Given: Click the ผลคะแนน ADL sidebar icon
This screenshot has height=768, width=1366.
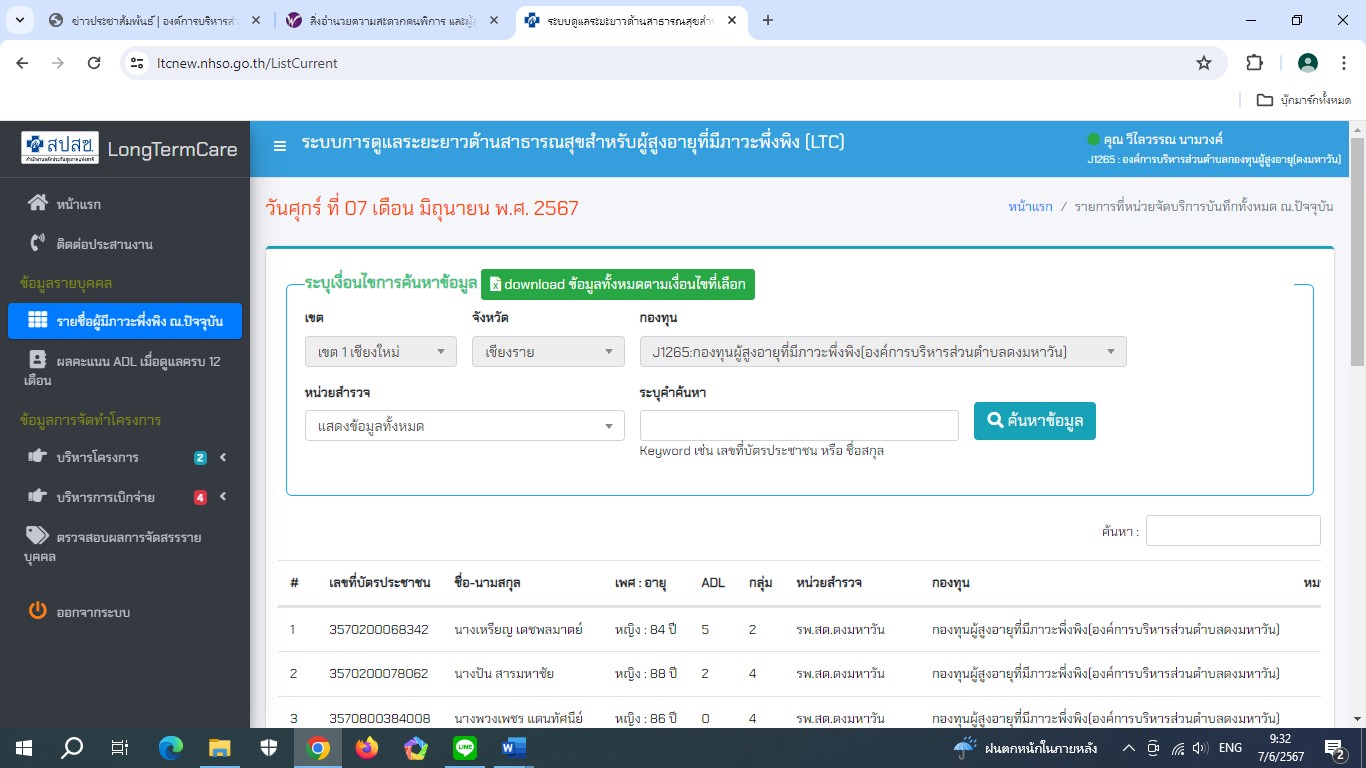Looking at the screenshot, I should (x=37, y=359).
